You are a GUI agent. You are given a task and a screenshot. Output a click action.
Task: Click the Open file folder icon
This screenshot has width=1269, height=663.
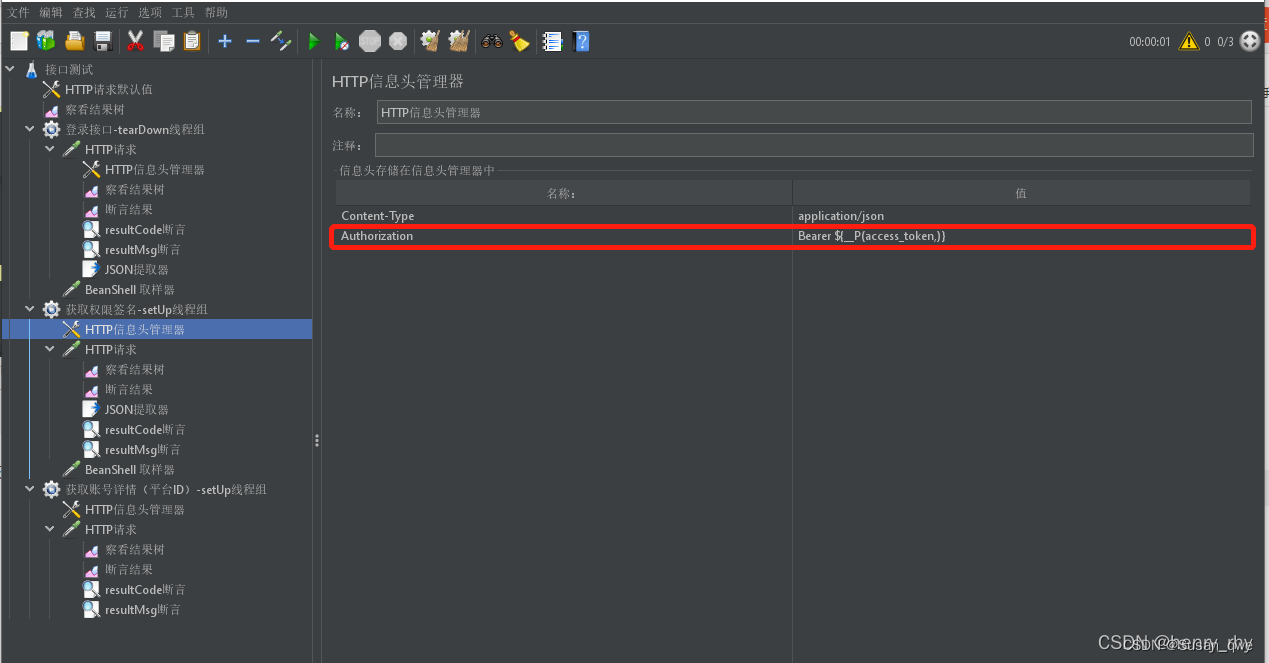[x=74, y=41]
